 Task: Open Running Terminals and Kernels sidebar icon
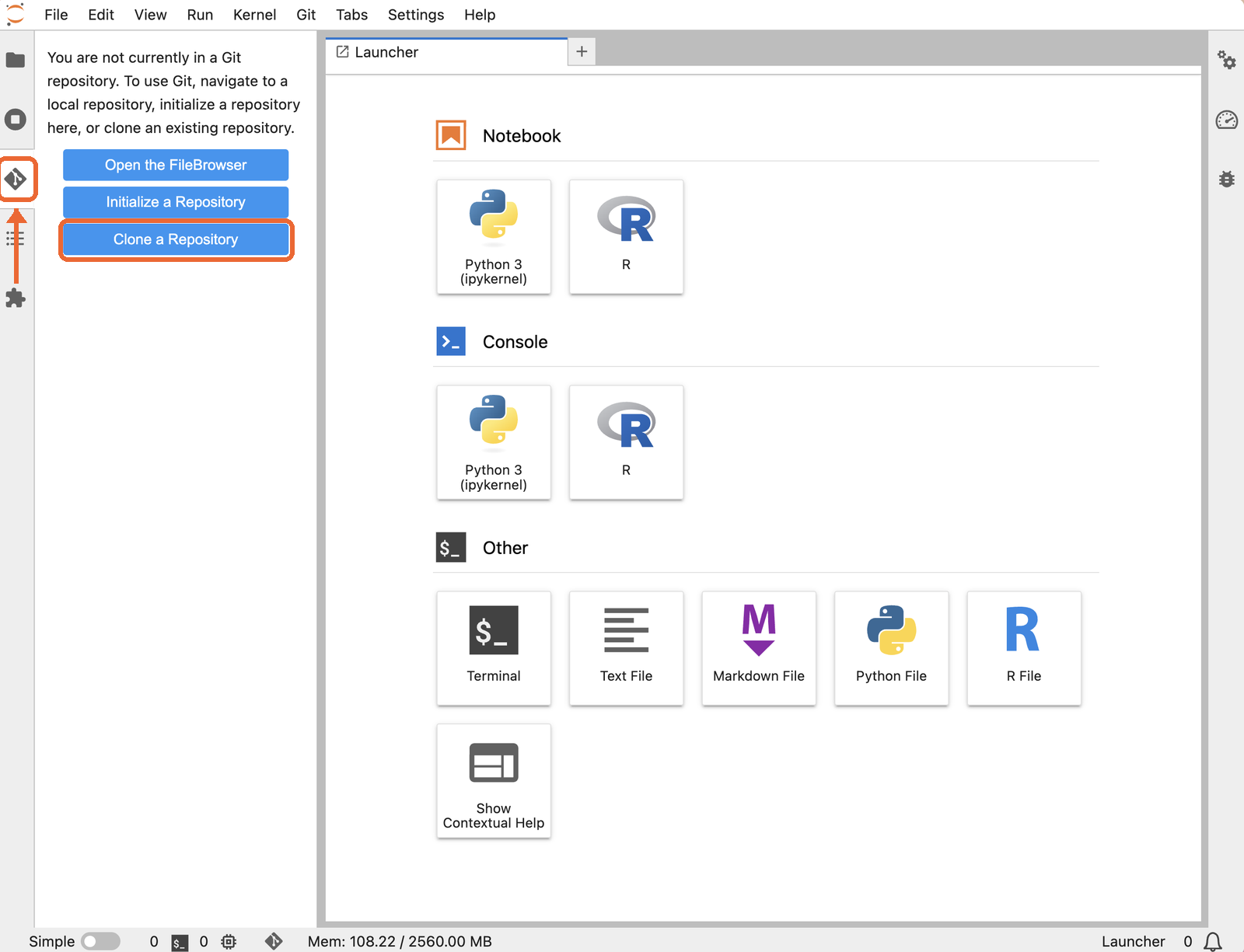pos(16,120)
